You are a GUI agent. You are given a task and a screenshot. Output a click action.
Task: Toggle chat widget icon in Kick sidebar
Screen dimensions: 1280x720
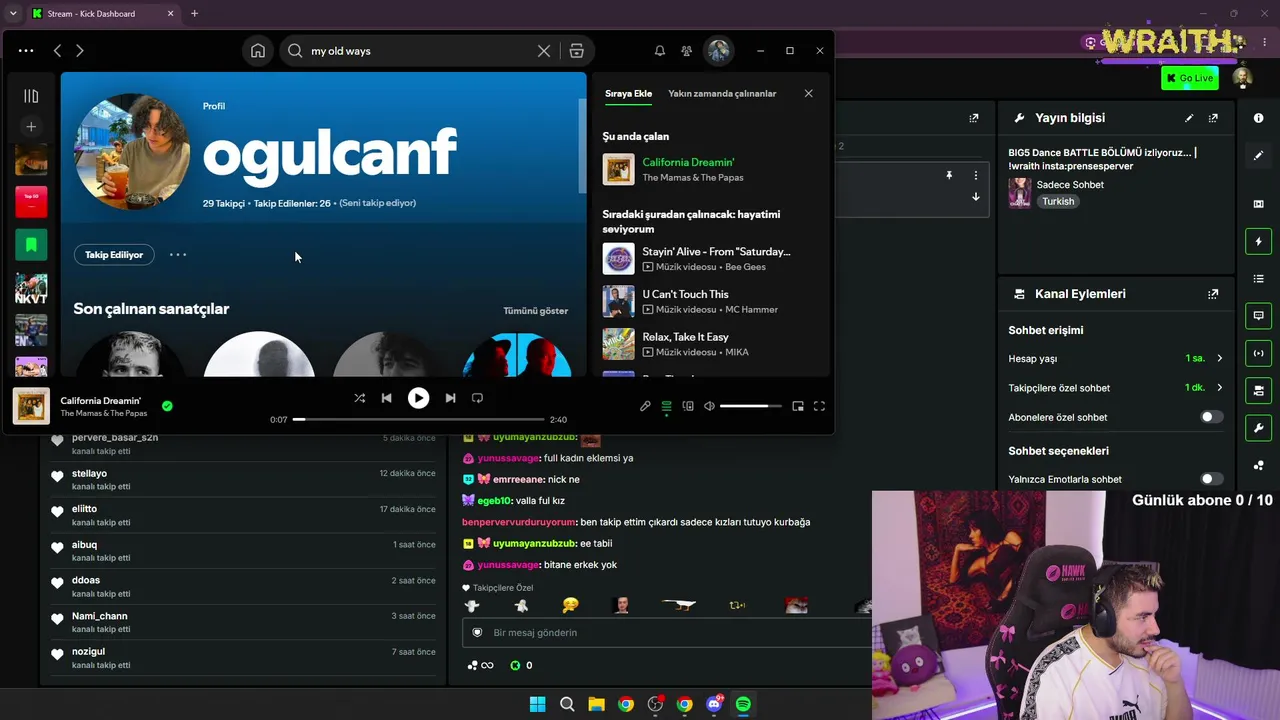(1258, 315)
